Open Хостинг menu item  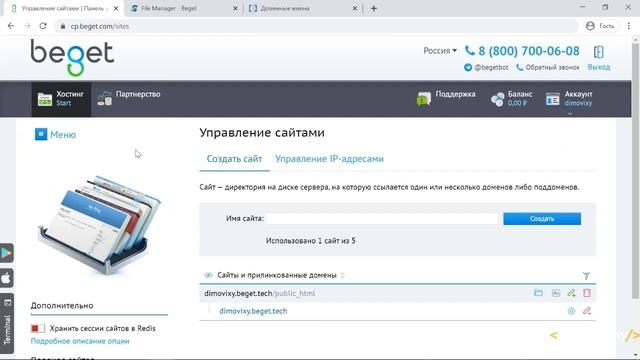pos(61,99)
